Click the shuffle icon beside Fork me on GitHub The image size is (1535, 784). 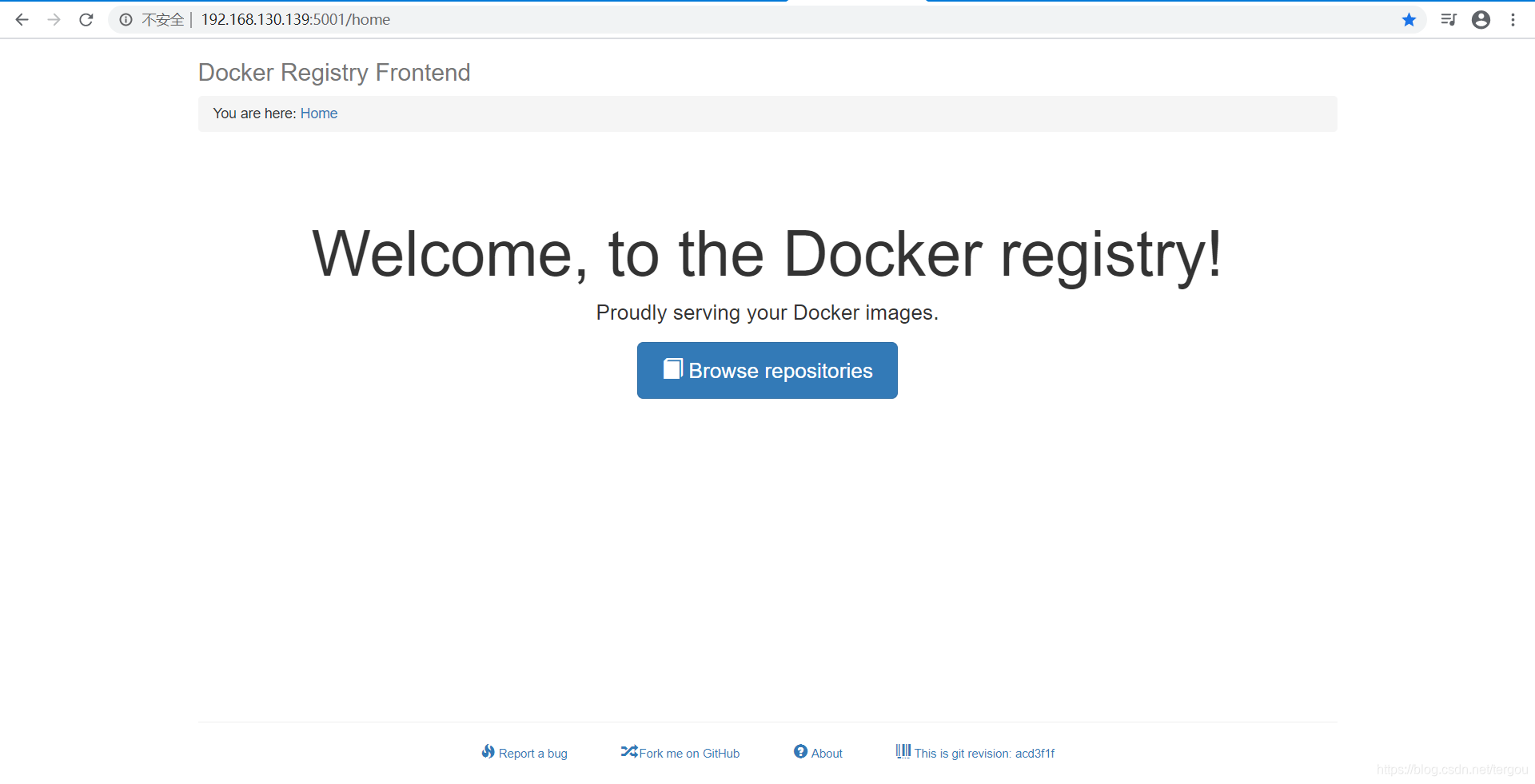pyautogui.click(x=629, y=751)
